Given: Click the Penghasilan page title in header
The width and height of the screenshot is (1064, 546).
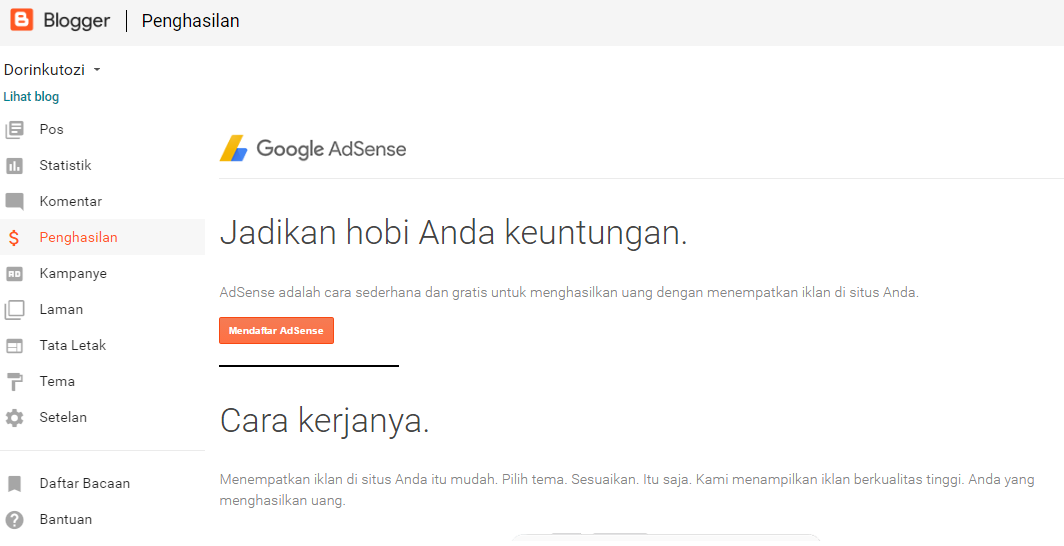Looking at the screenshot, I should coord(191,21).
